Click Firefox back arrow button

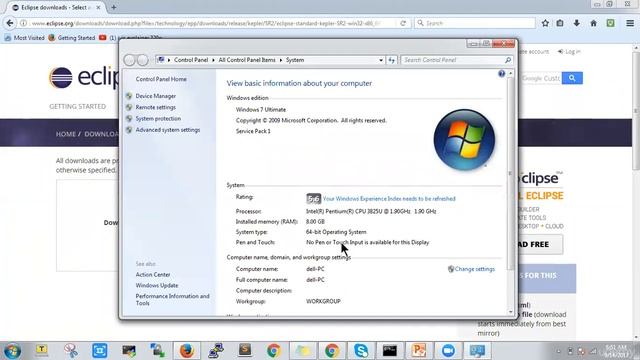[10, 23]
